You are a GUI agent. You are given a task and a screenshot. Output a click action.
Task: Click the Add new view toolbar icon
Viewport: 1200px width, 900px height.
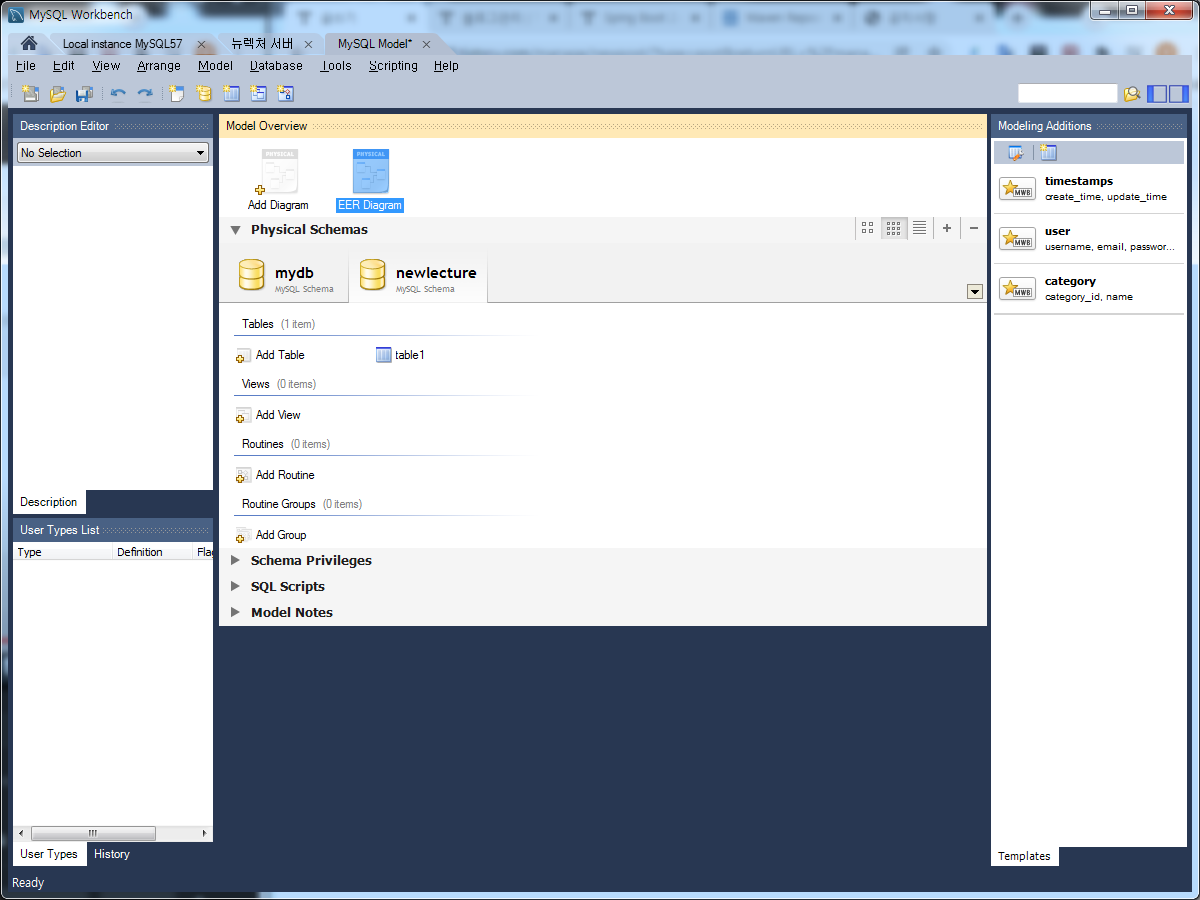(258, 94)
